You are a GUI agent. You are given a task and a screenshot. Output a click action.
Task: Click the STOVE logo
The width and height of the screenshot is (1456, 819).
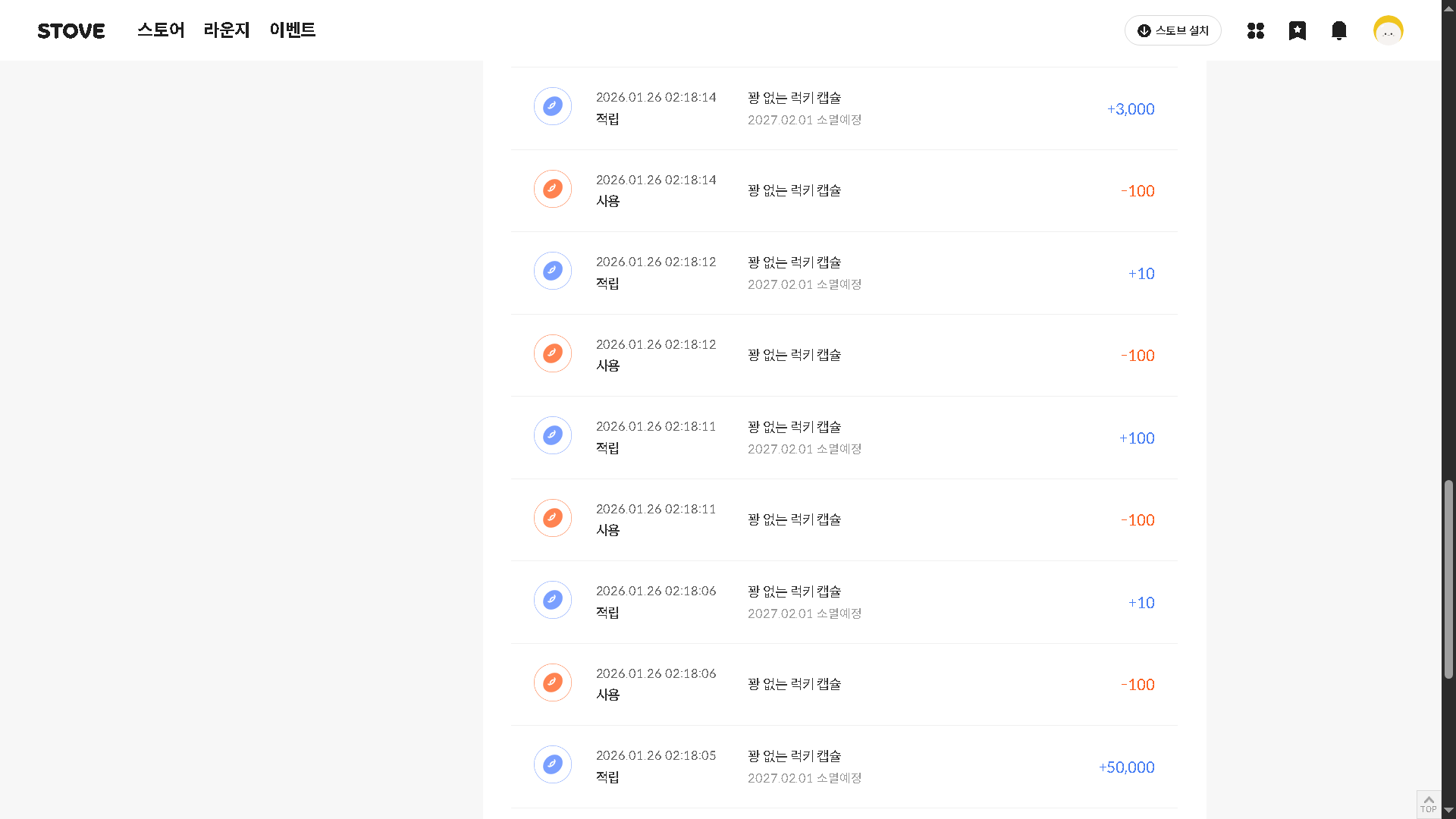71,31
